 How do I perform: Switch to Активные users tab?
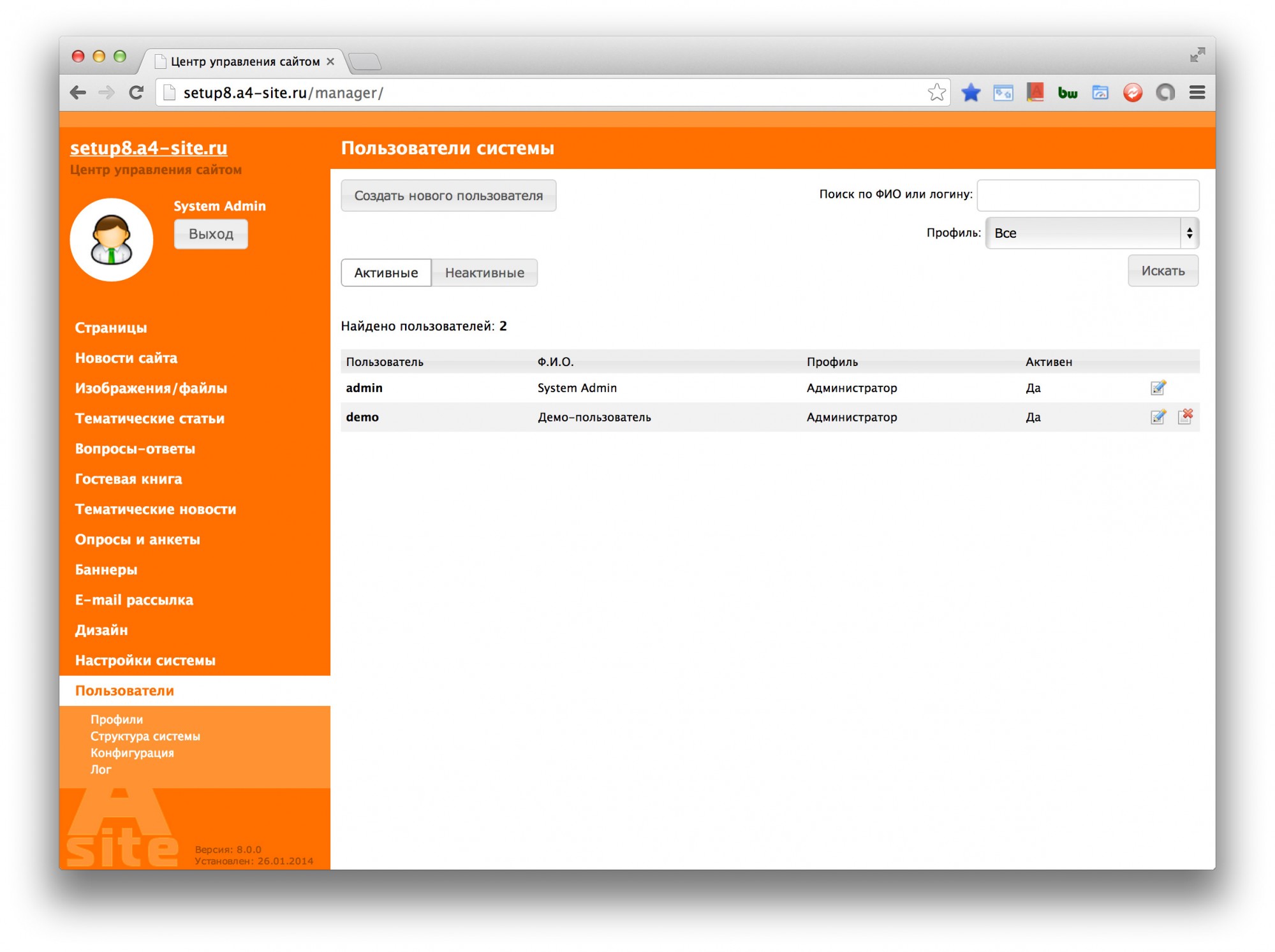point(386,273)
